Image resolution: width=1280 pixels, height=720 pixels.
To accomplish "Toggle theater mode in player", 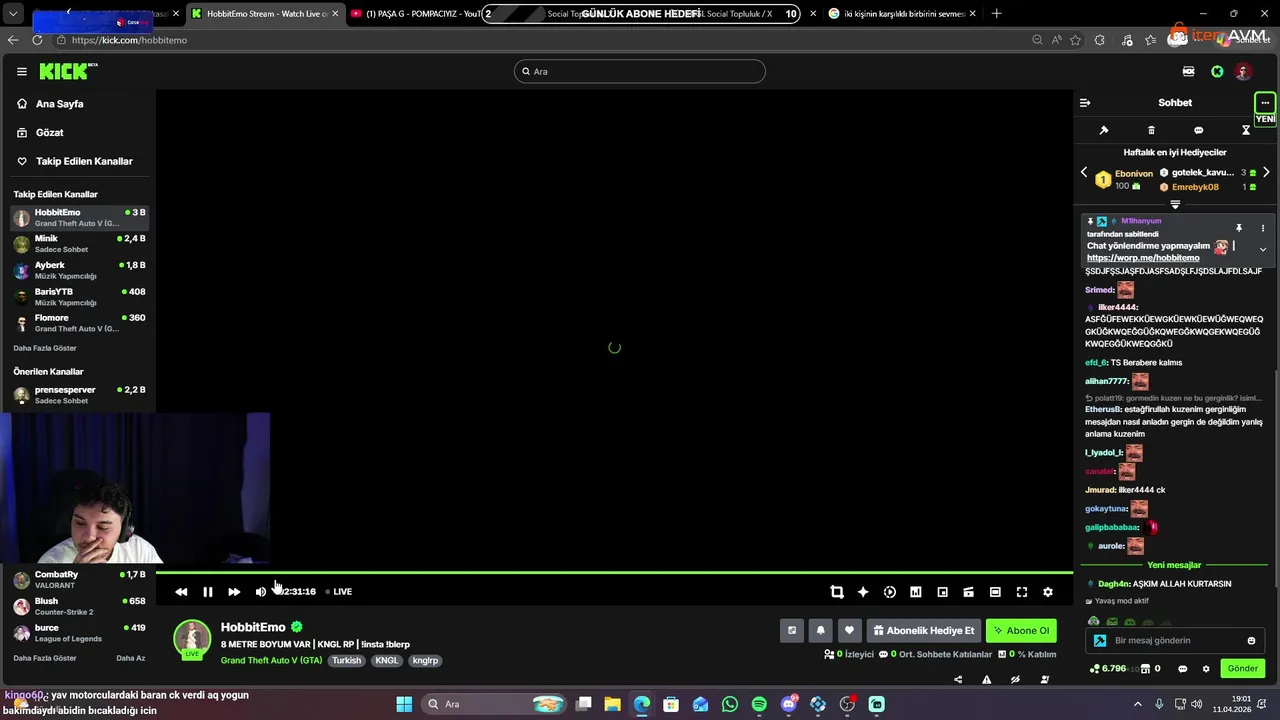I will pos(995,592).
